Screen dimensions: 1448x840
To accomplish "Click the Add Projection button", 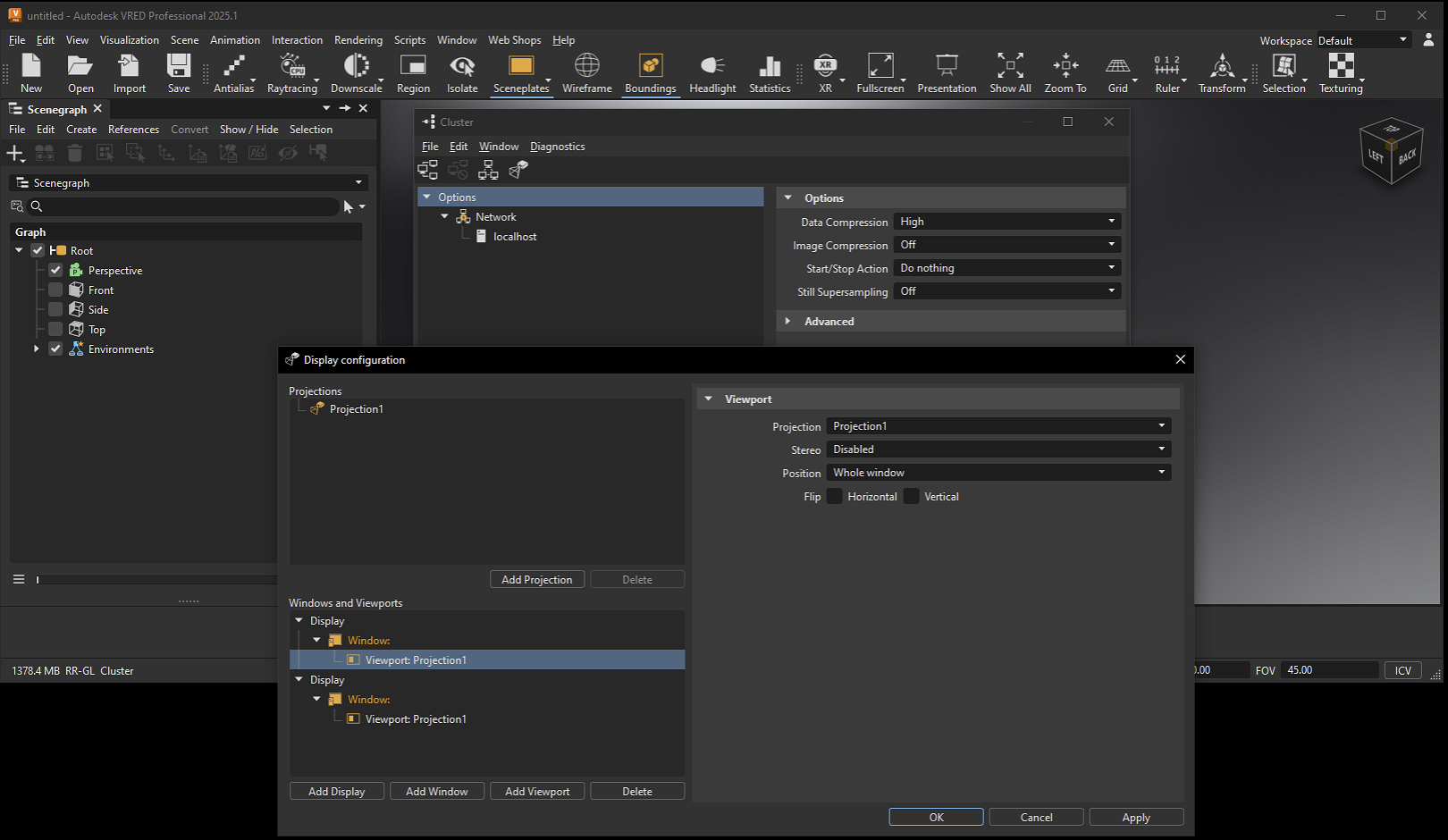I will [x=537, y=580].
